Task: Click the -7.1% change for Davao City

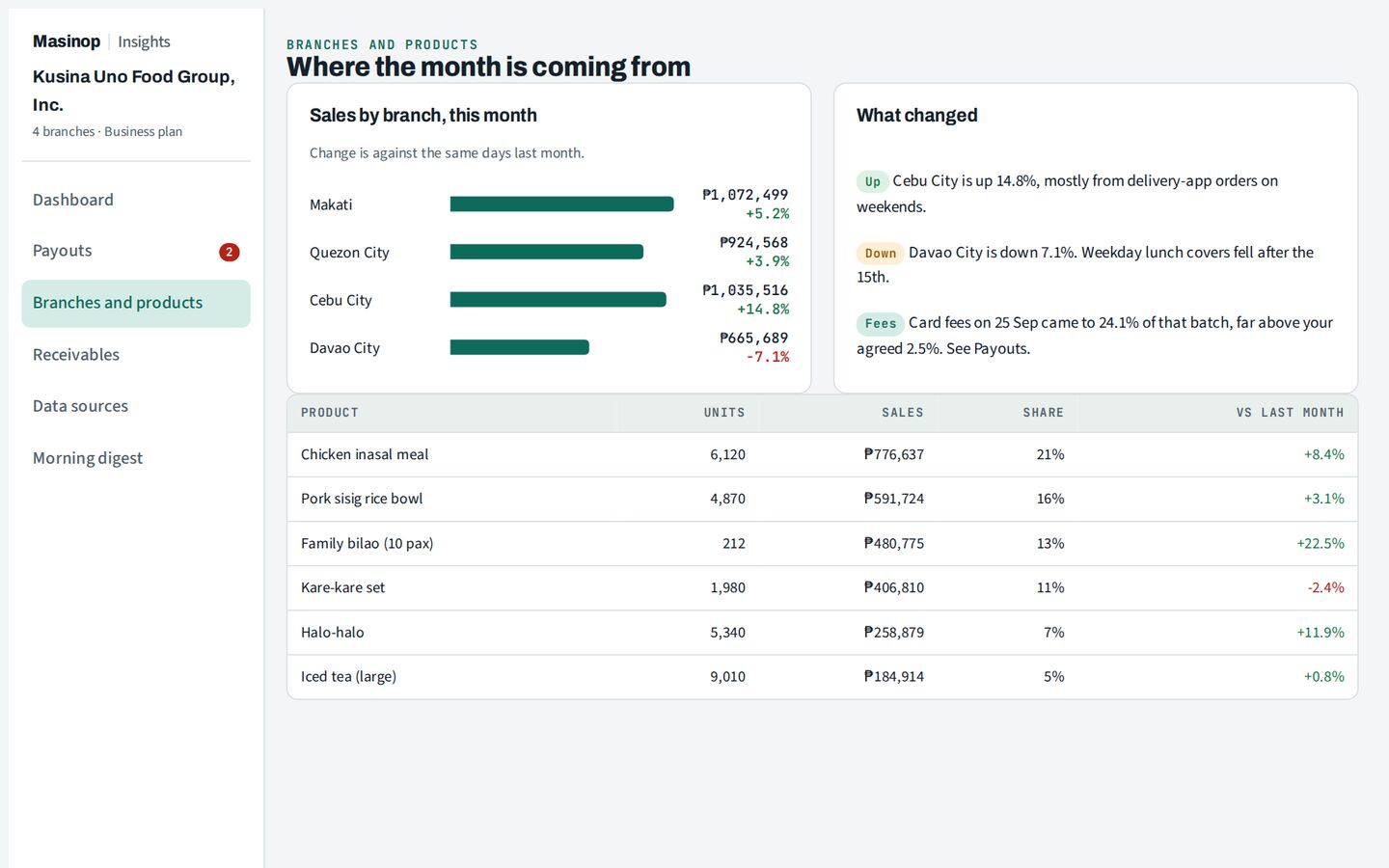Action: click(x=768, y=357)
